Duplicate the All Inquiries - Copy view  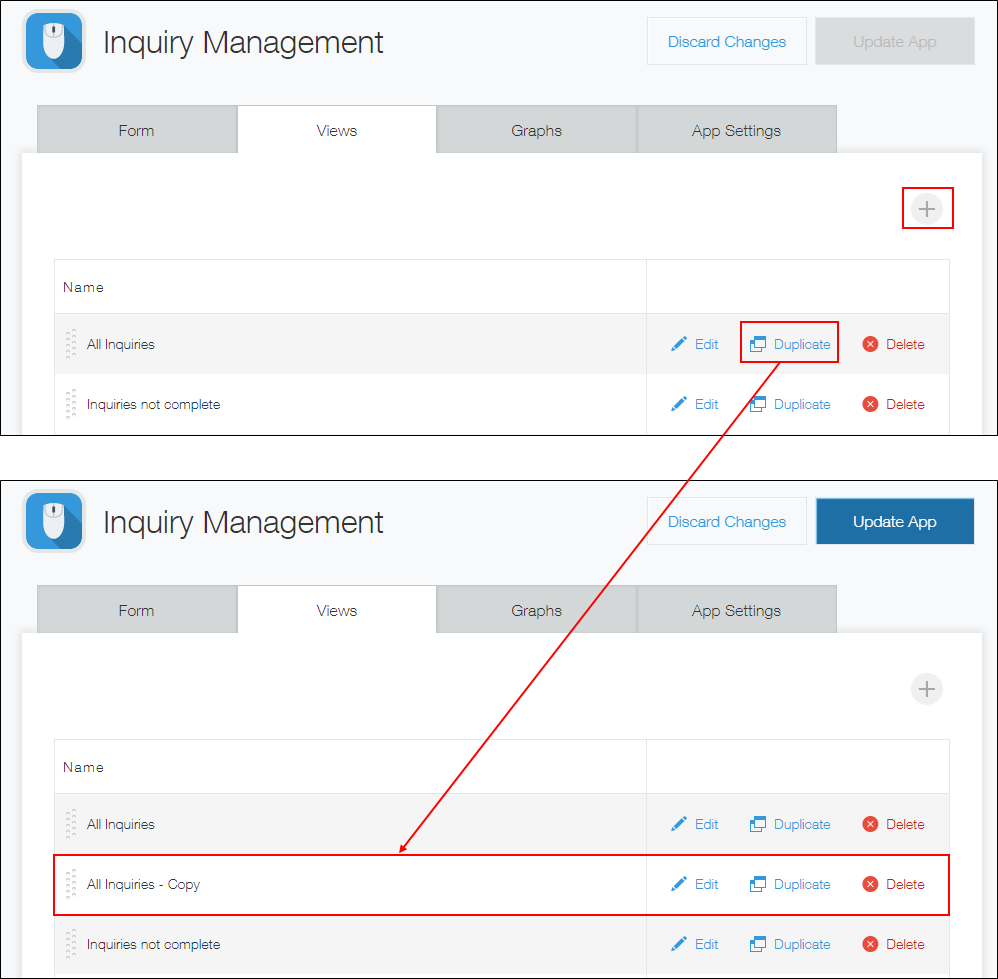(789, 884)
